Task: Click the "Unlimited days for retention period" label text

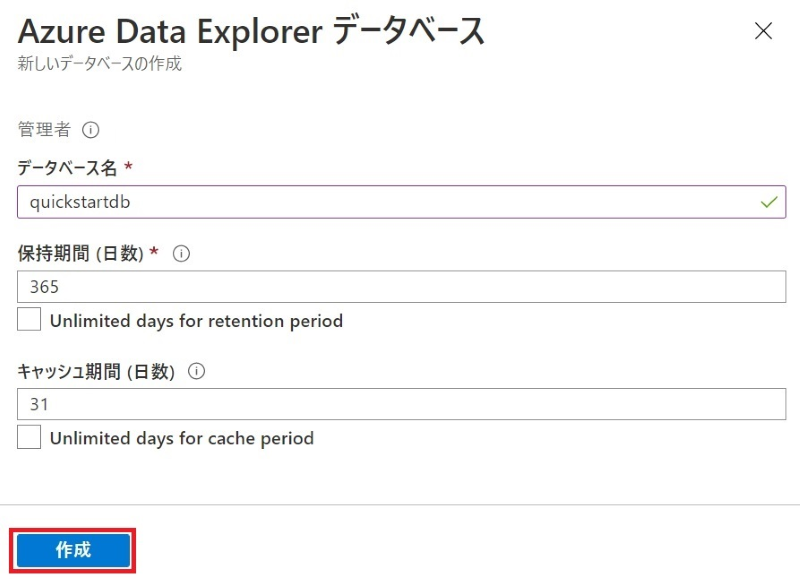Action: [x=196, y=321]
